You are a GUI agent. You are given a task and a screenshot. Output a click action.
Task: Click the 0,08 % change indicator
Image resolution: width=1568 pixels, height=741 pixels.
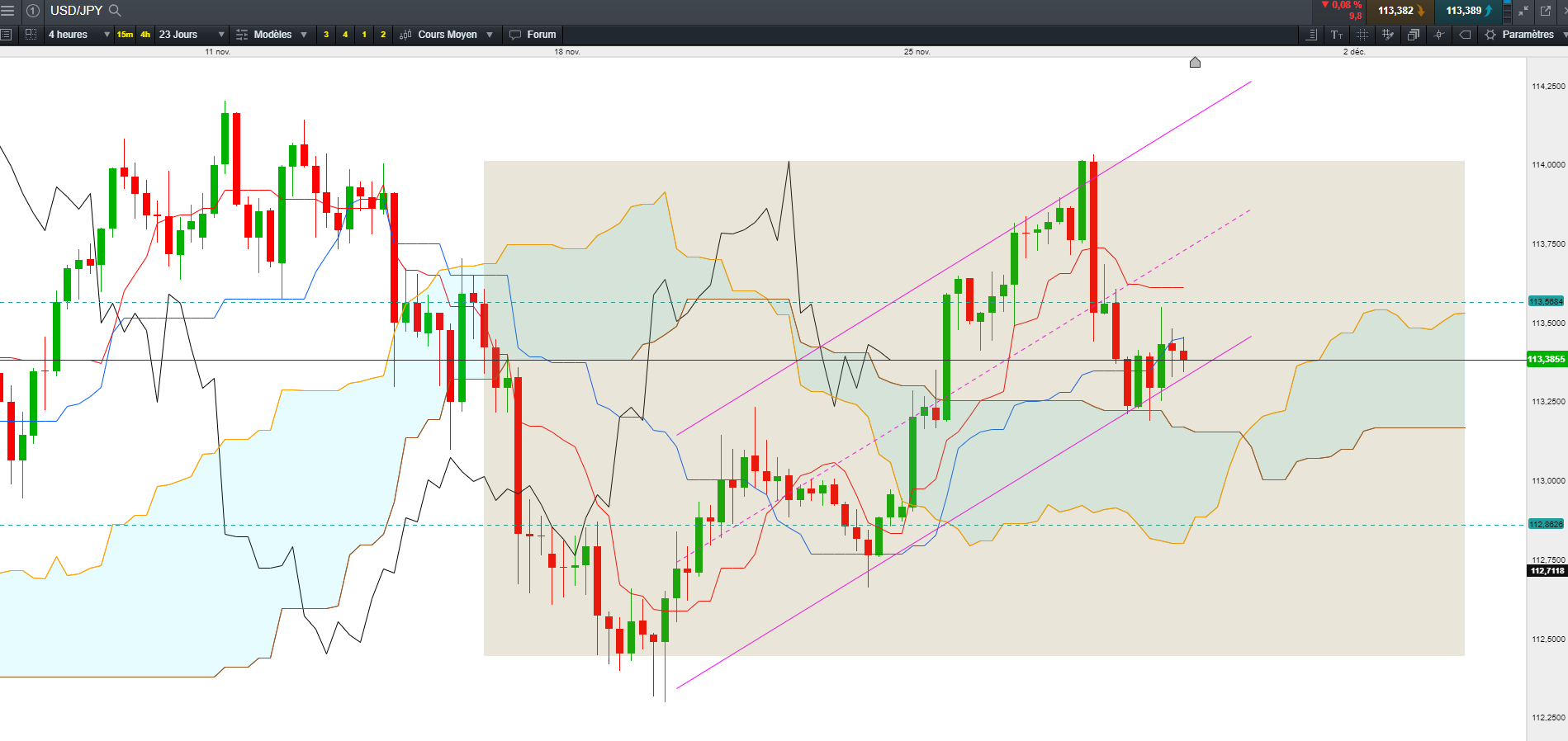pos(1342,5)
